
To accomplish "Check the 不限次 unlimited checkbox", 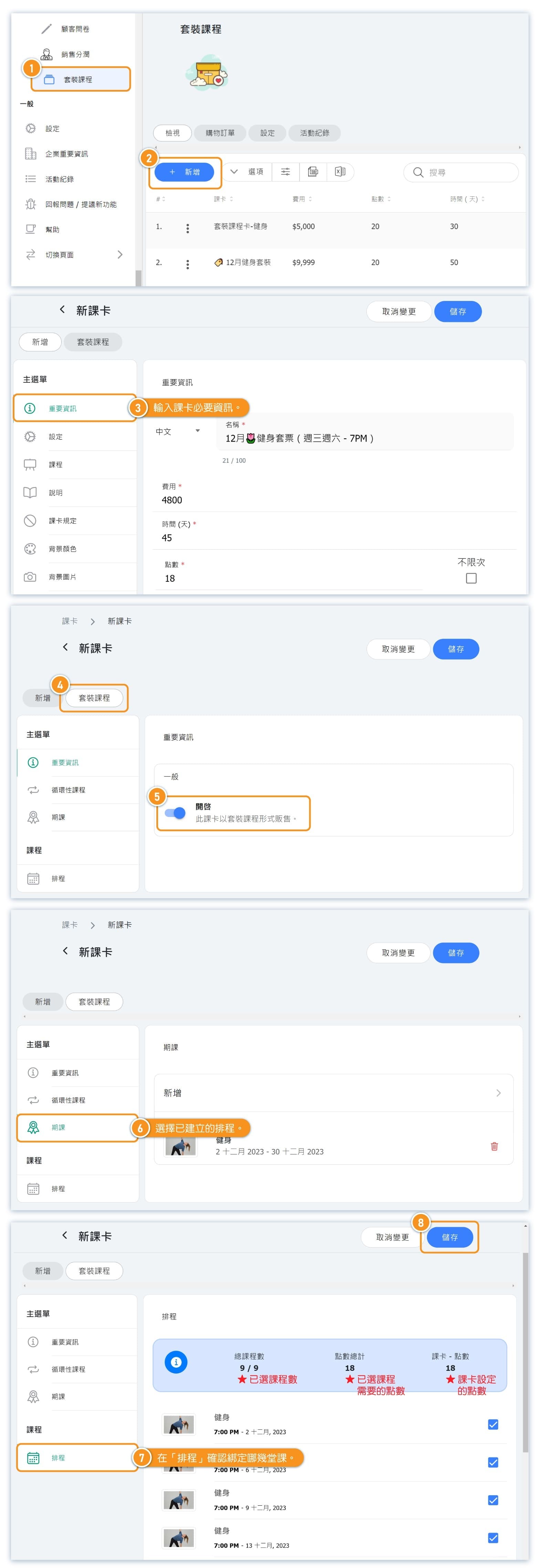I will [x=471, y=578].
